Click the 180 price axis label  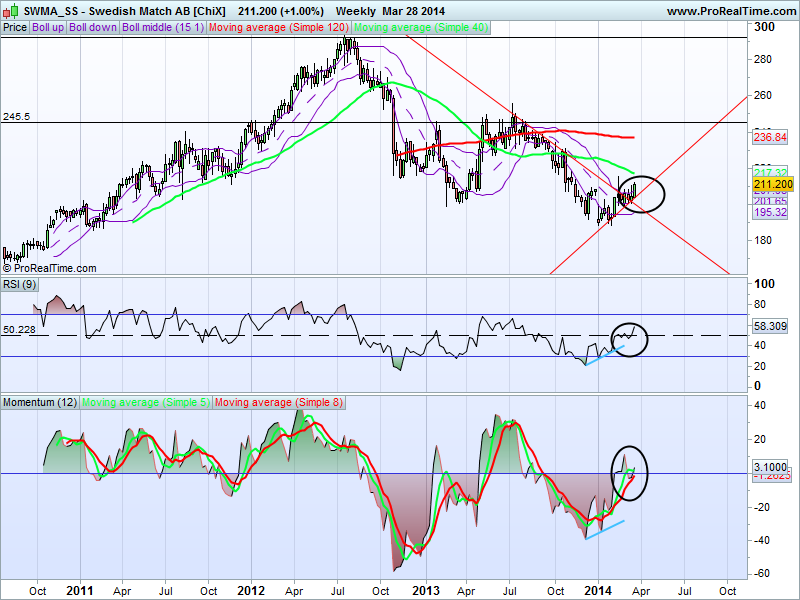[763, 240]
